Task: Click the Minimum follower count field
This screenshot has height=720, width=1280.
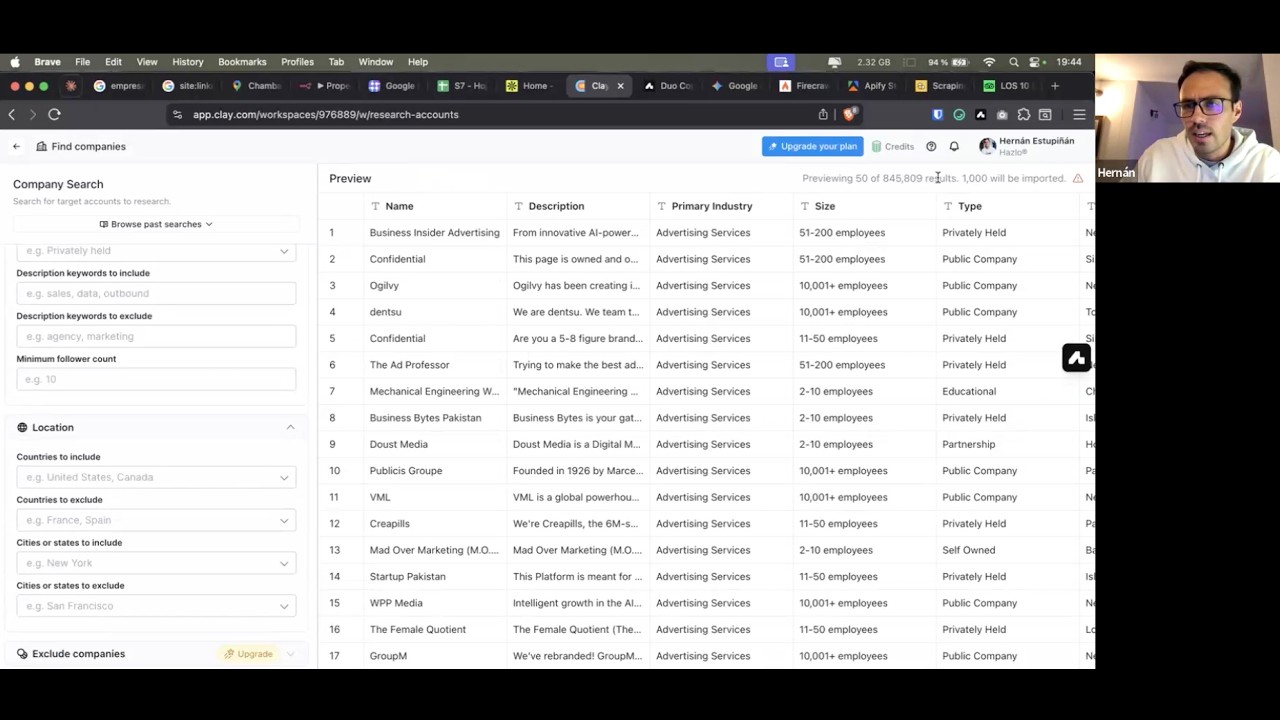Action: coord(156,379)
